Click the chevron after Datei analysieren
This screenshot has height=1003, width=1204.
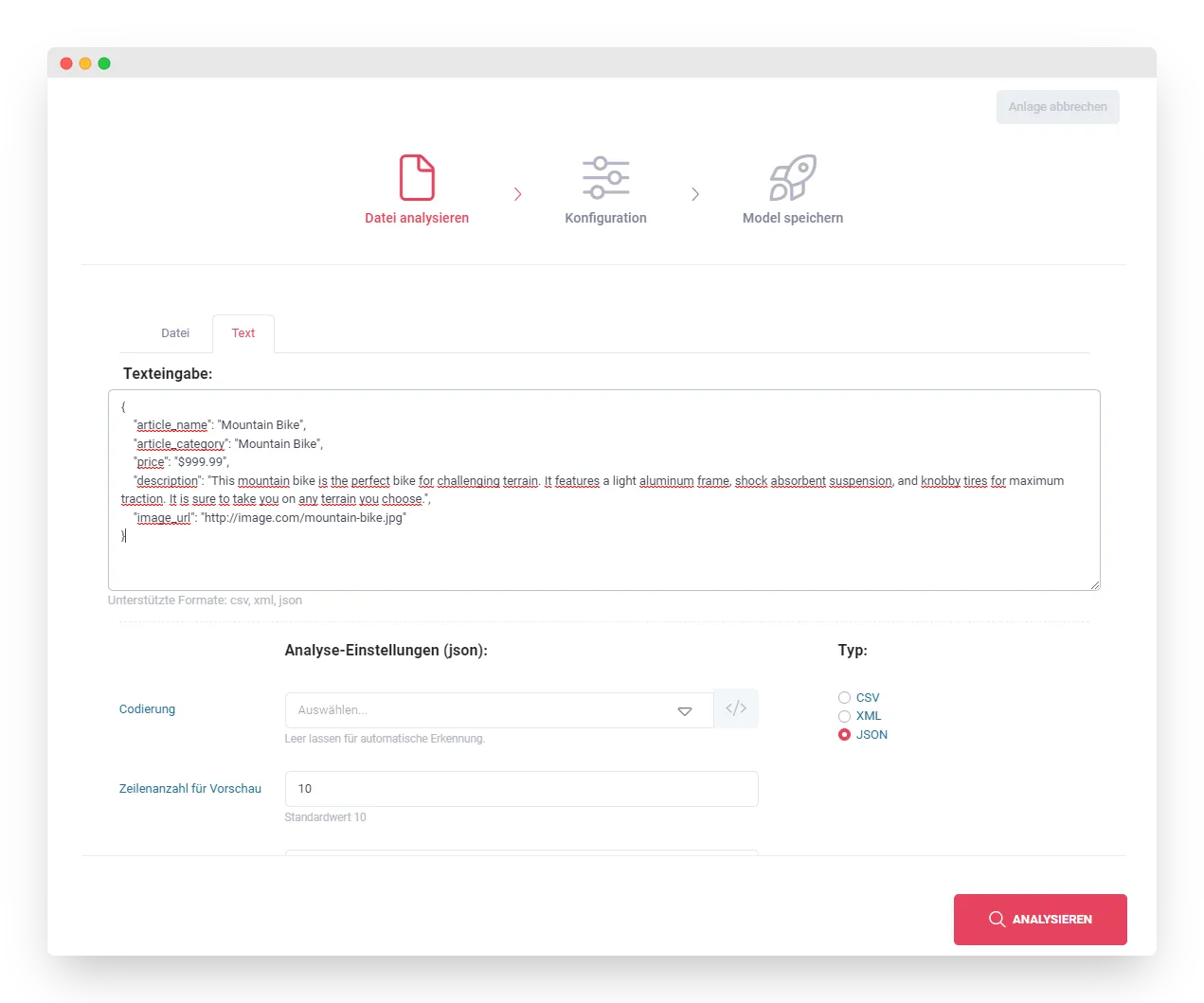(x=517, y=194)
